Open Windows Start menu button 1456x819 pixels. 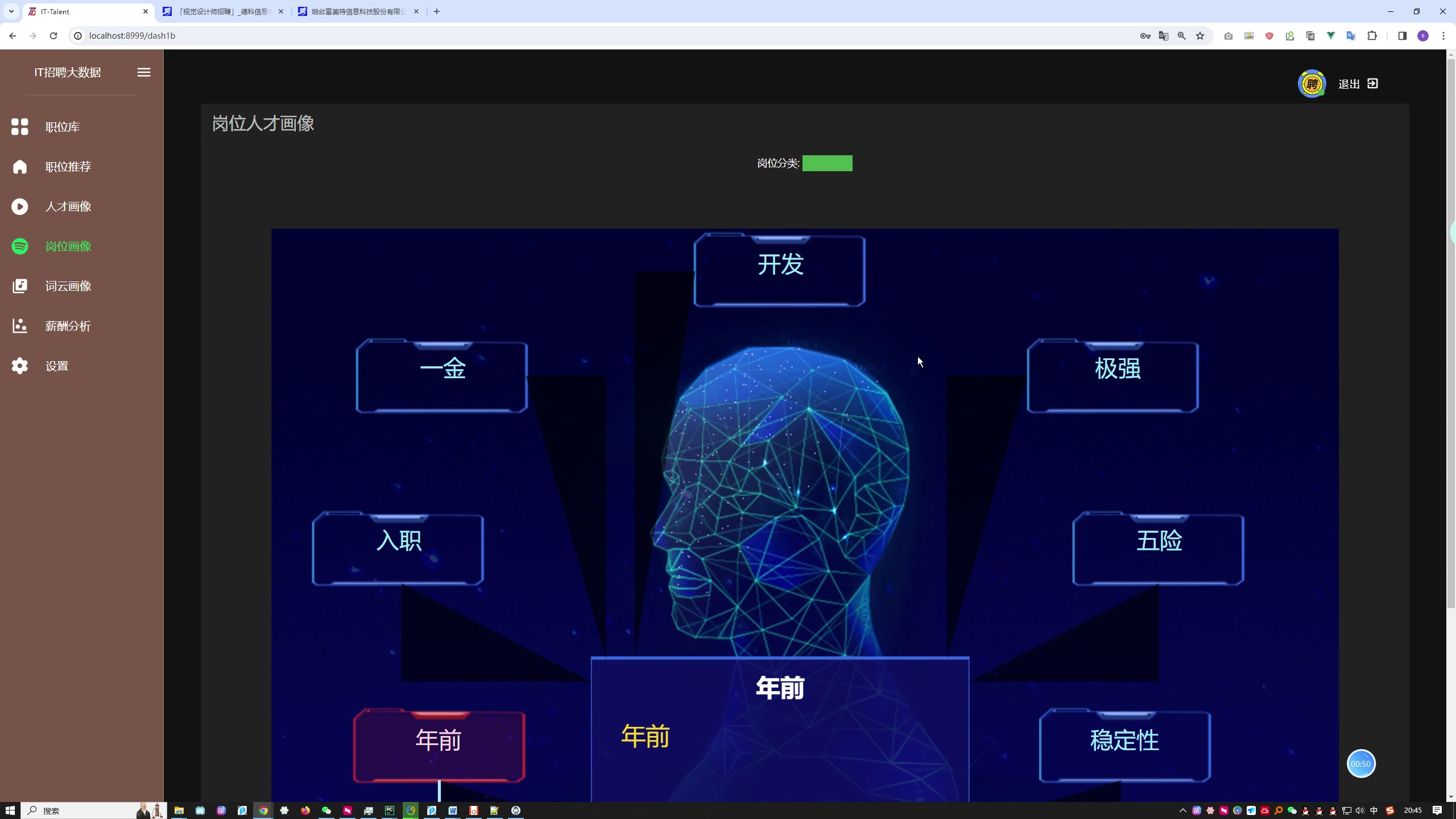(x=10, y=810)
